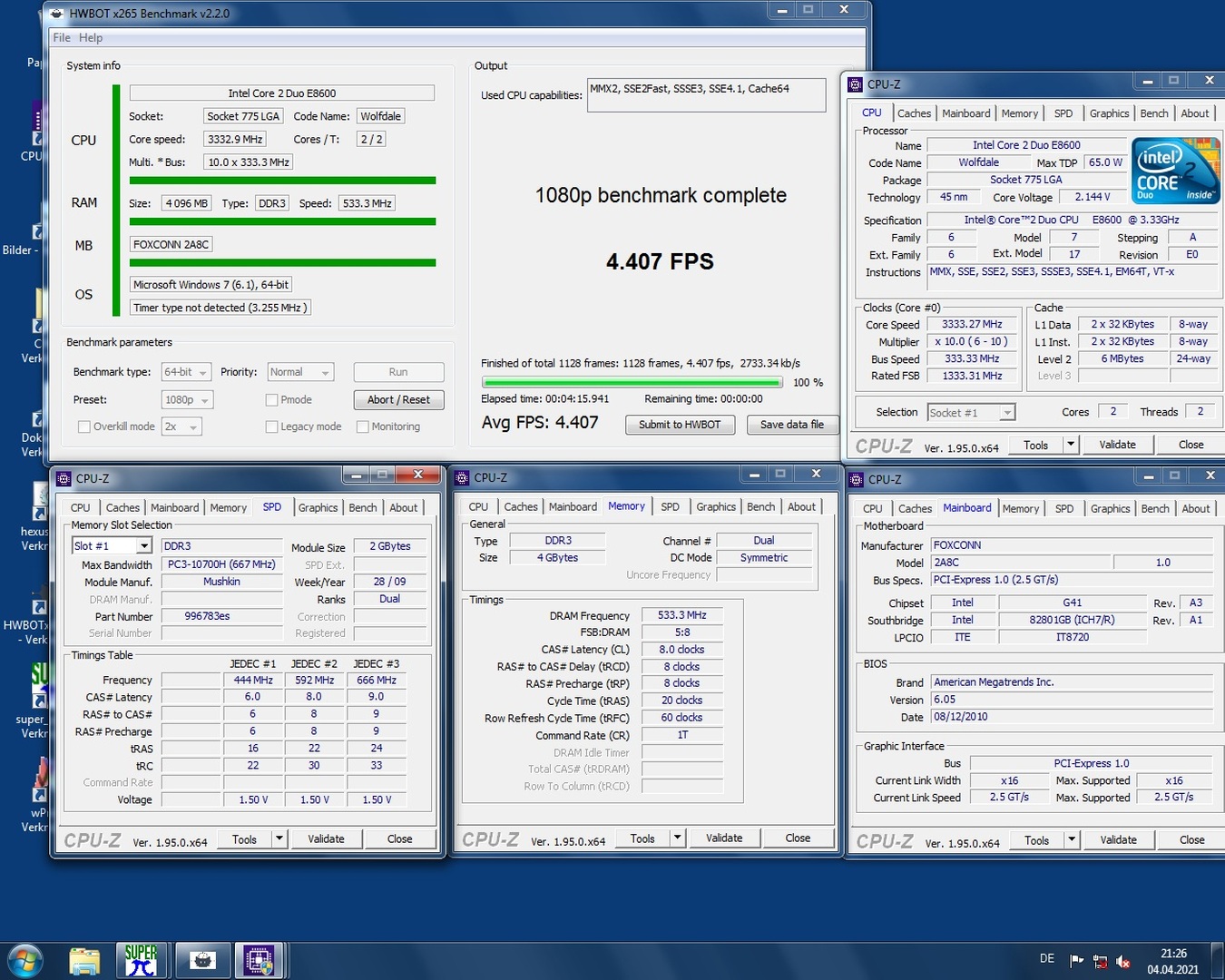Click Validate in the CPU window
This screenshot has height=980, width=1225.
[1117, 445]
